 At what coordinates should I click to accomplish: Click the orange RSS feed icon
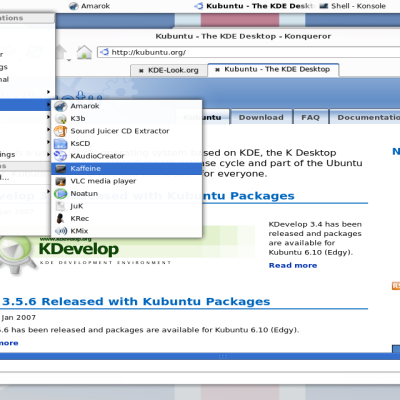396,286
